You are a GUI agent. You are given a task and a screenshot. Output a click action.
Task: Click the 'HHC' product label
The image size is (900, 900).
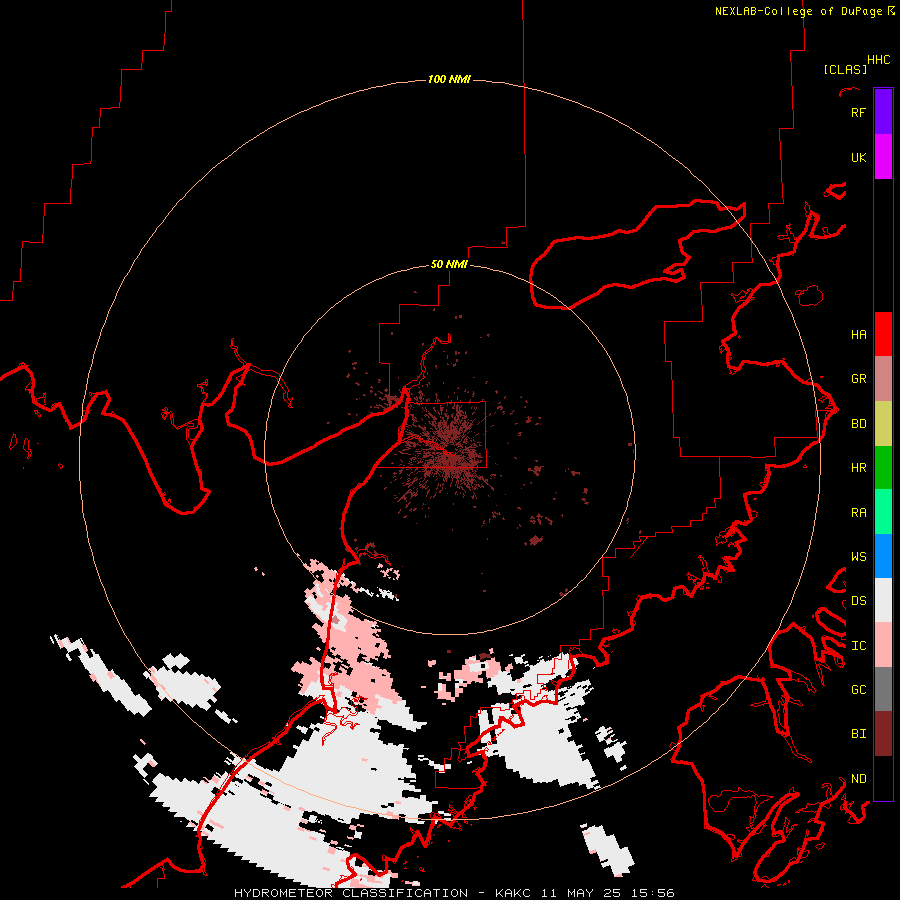(x=879, y=60)
